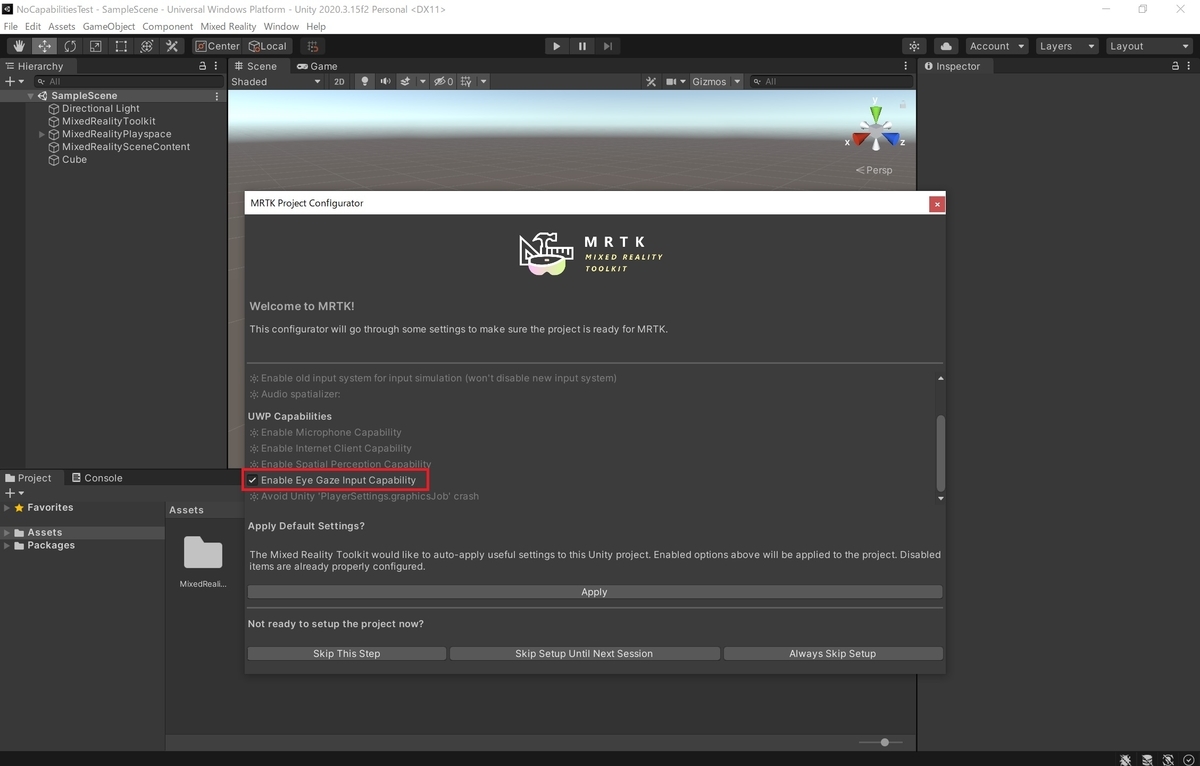
Task: Switch to the Game tab
Action: (x=317, y=66)
